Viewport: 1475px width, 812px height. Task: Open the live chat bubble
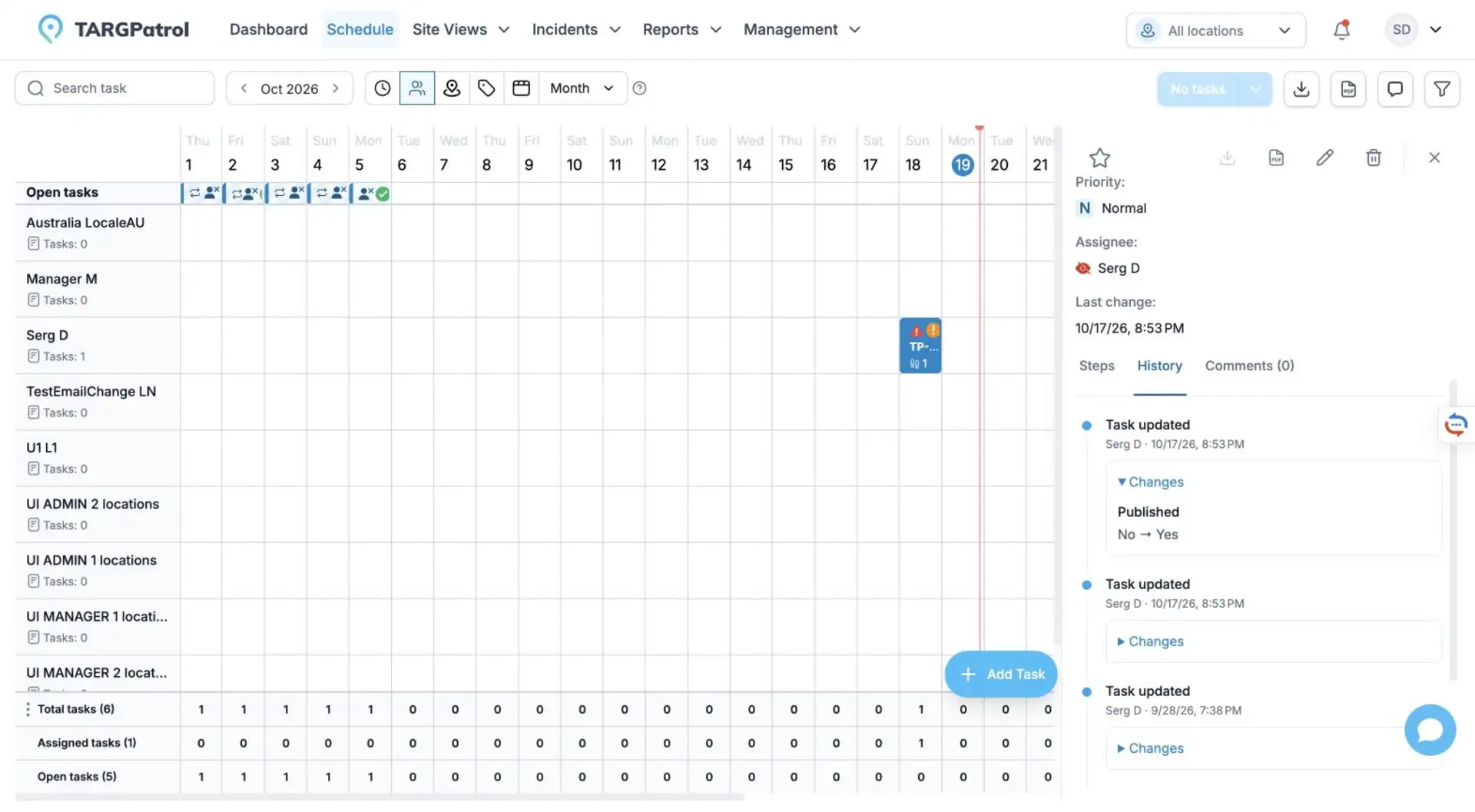[1430, 729]
